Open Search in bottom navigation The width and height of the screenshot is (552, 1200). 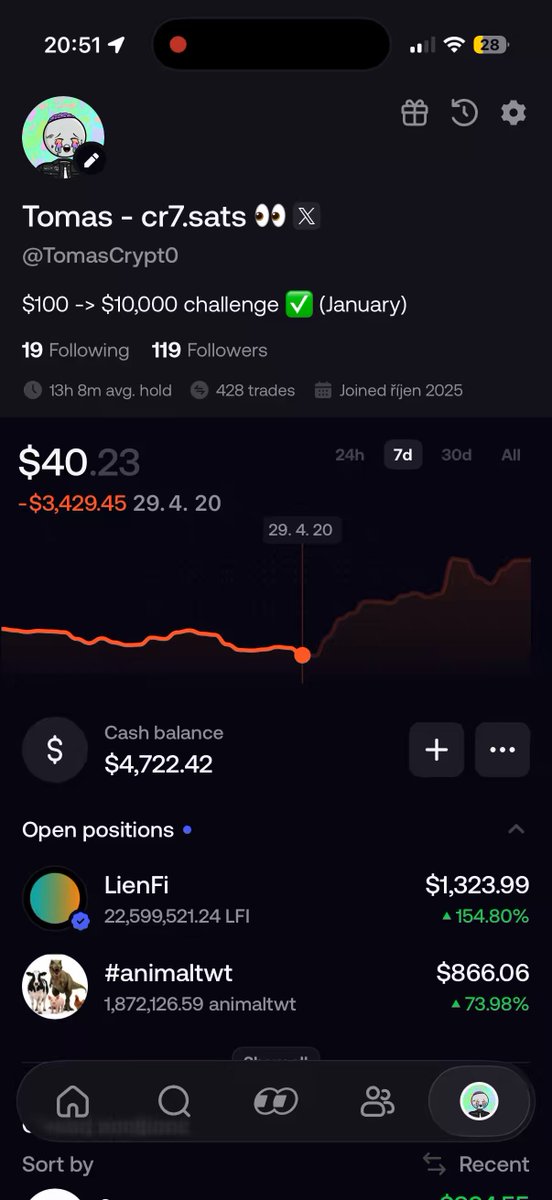click(x=174, y=1102)
